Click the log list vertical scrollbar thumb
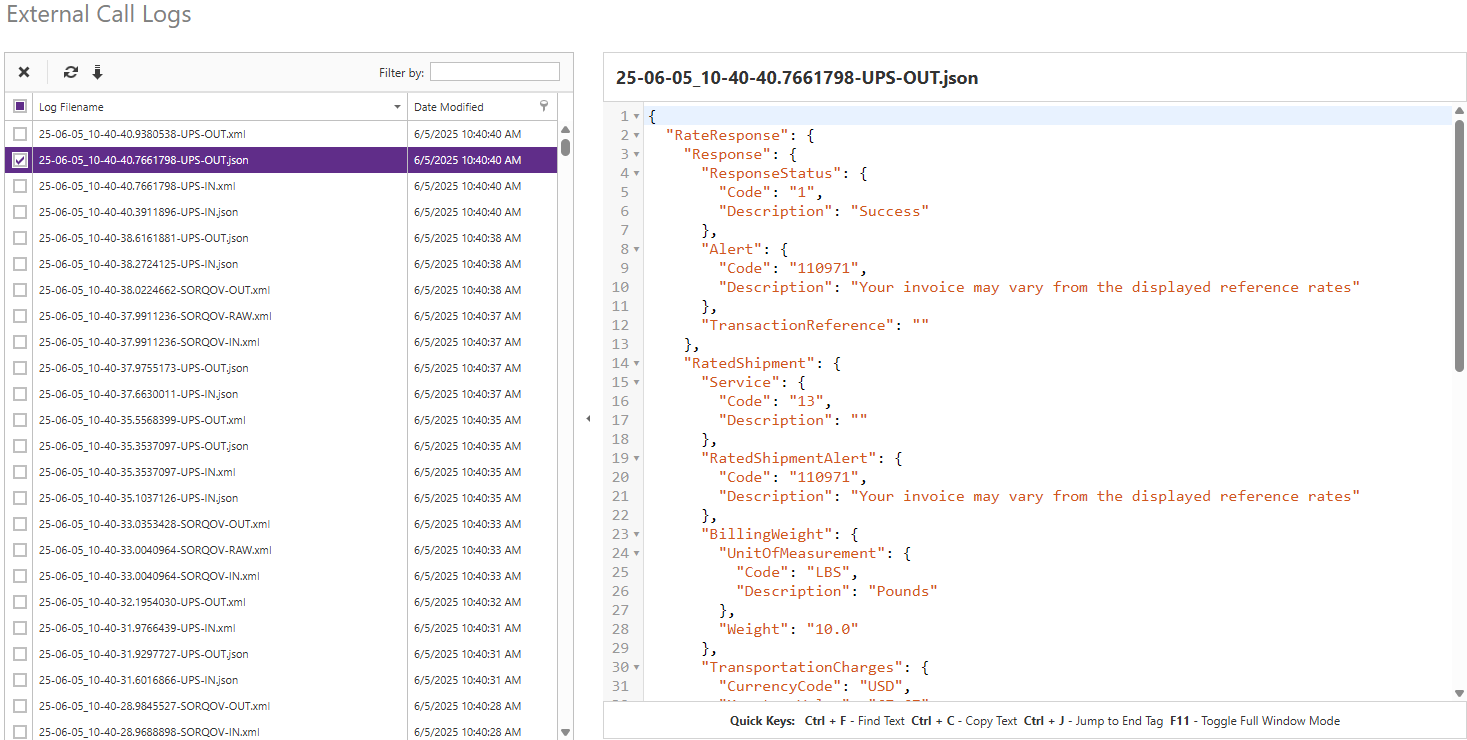Viewport: 1467px width, 740px height. (566, 147)
